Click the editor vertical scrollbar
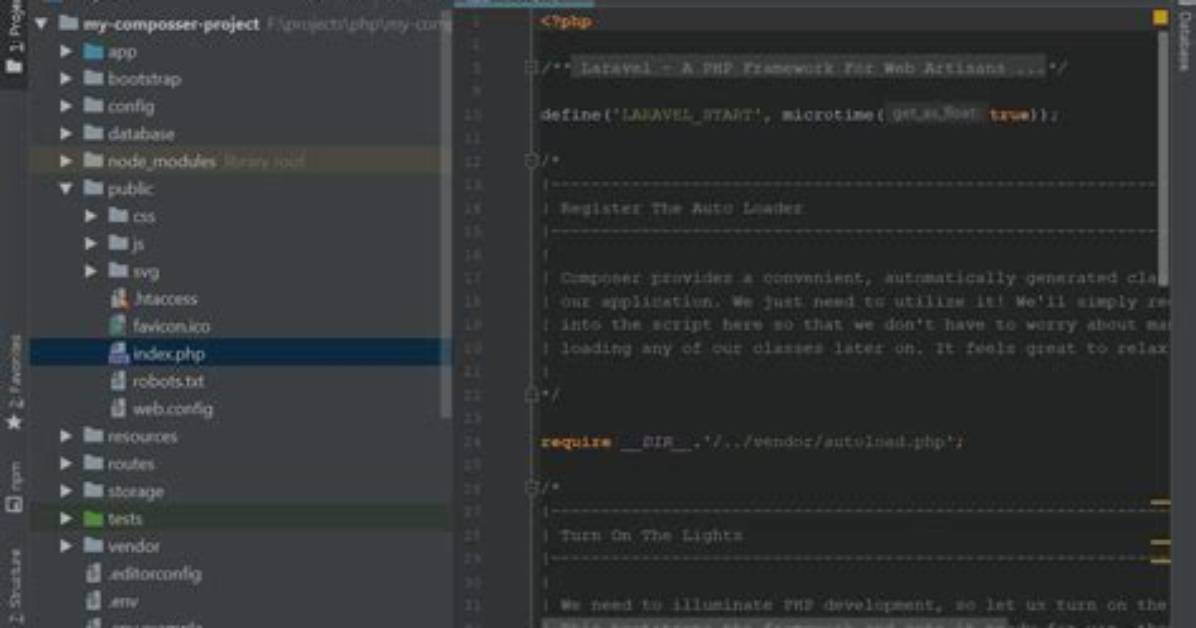 [x=1163, y=159]
